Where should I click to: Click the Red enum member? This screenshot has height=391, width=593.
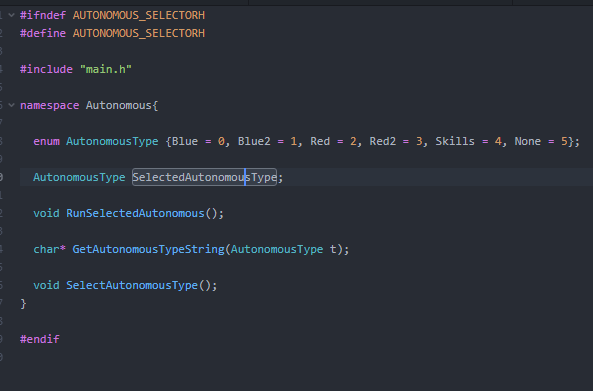coord(320,141)
